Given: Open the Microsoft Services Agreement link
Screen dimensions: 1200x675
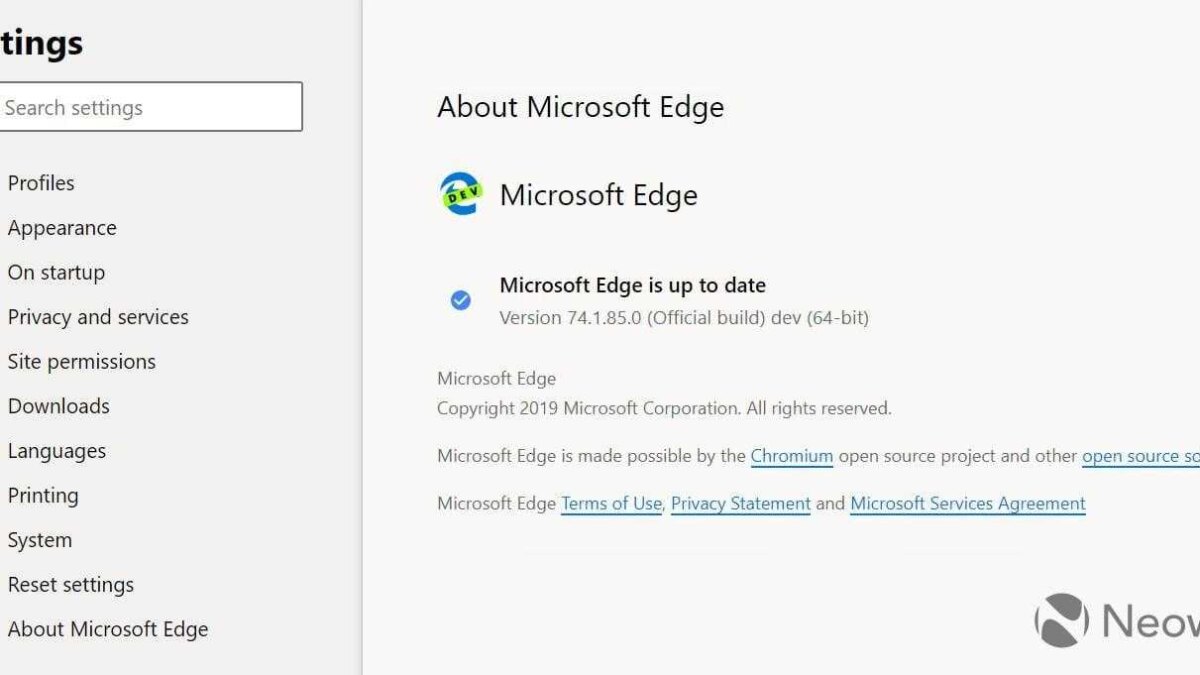Looking at the screenshot, I should pos(966,503).
